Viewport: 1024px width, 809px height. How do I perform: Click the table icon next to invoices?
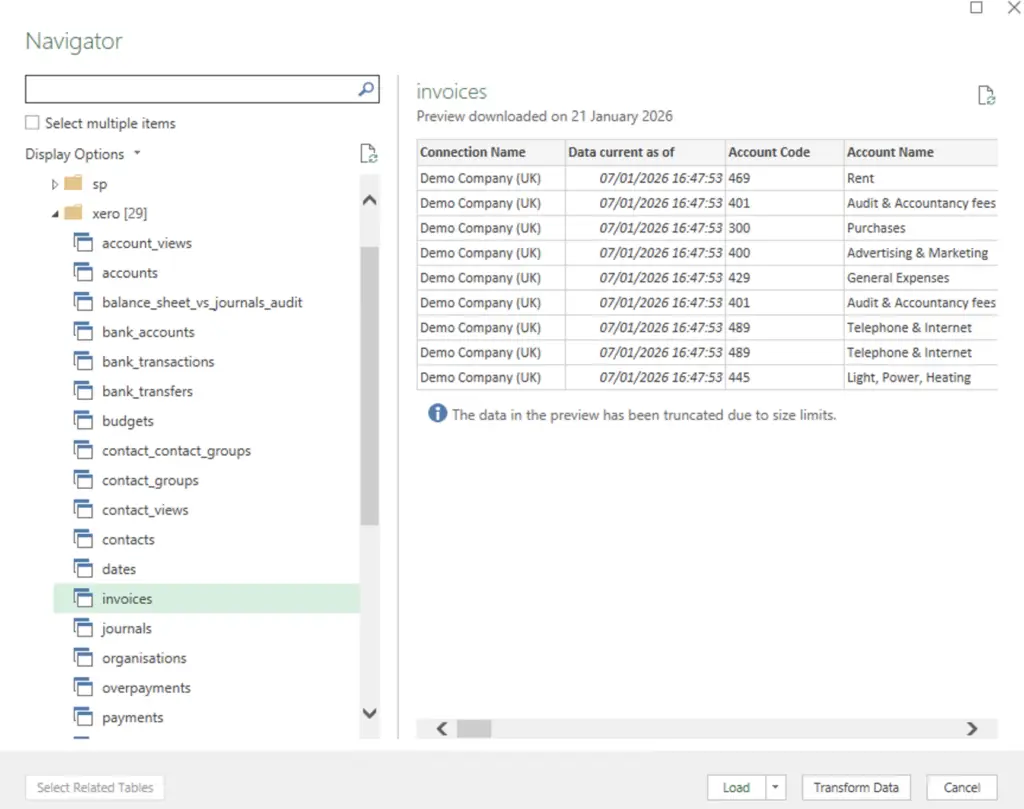click(83, 598)
